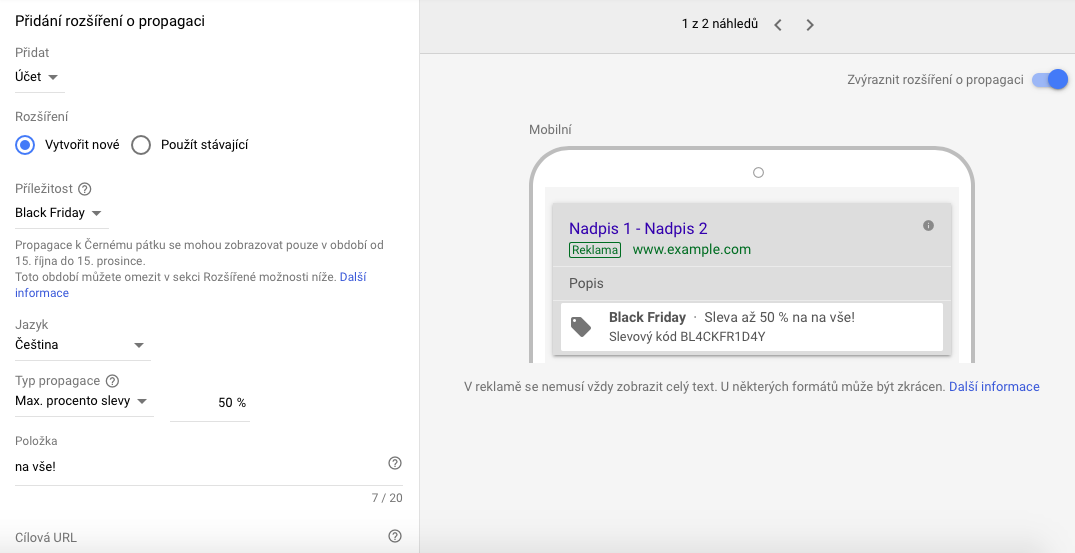This screenshot has height=553, width=1075.
Task: Open the Čeština language dropdown
Action: point(82,345)
